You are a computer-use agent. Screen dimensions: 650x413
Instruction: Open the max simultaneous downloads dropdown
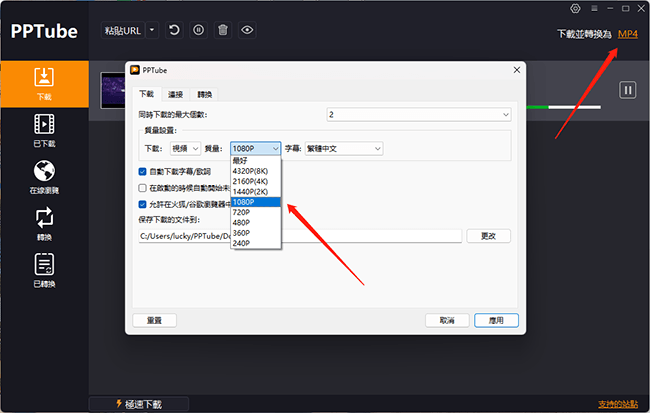pos(419,114)
